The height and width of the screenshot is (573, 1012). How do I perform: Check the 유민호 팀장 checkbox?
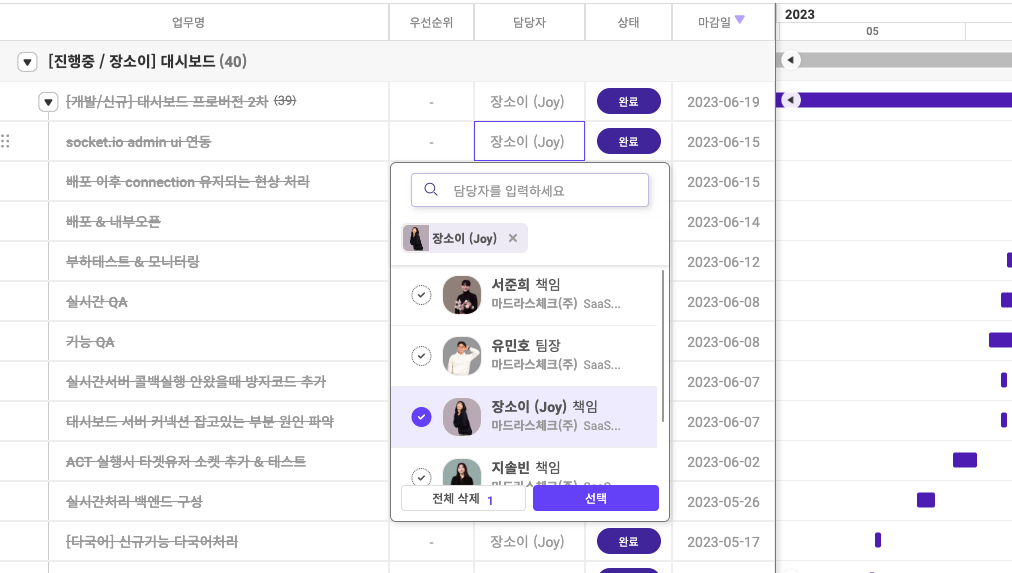coord(421,356)
